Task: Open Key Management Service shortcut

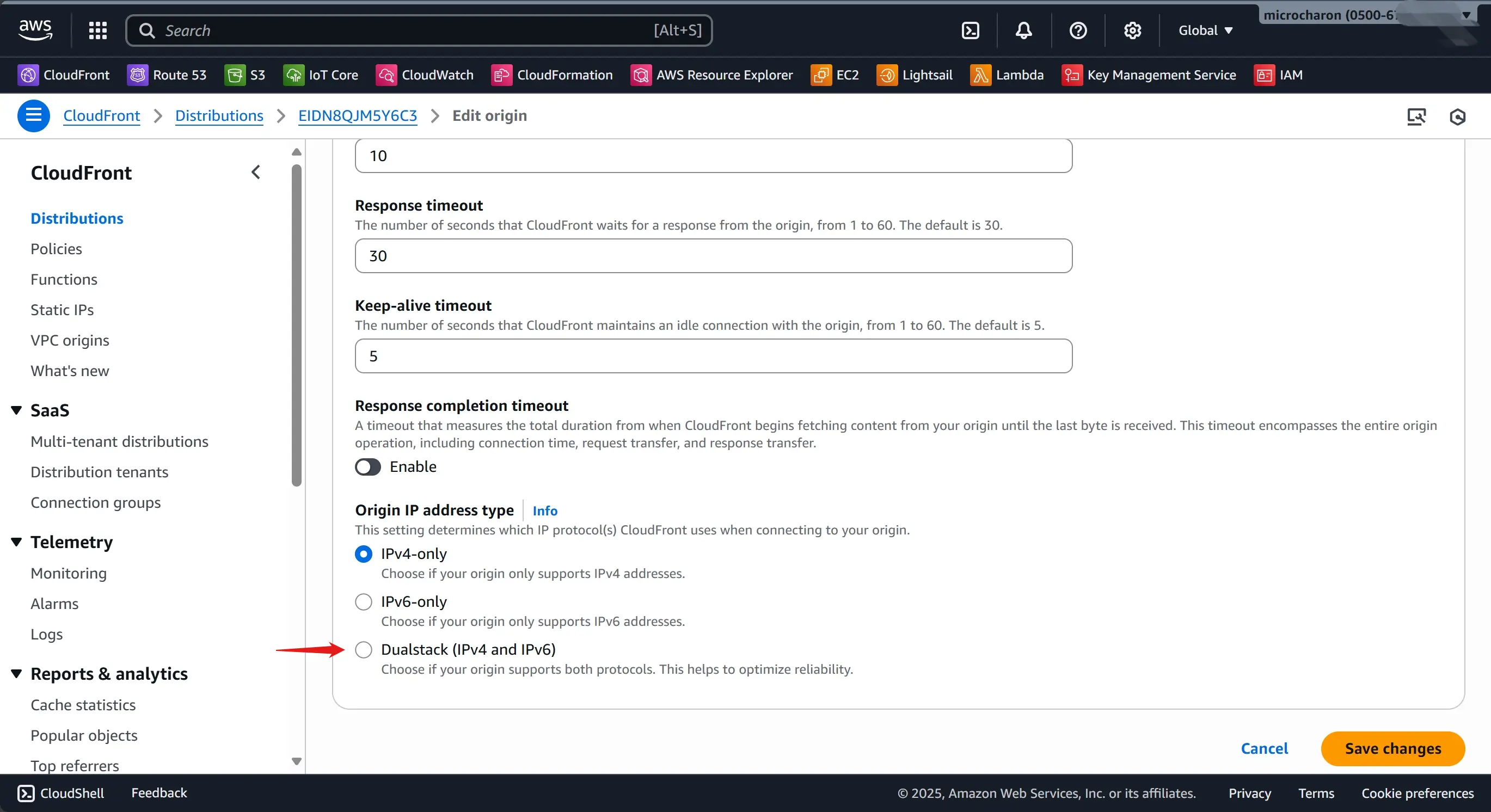Action: (1149, 75)
